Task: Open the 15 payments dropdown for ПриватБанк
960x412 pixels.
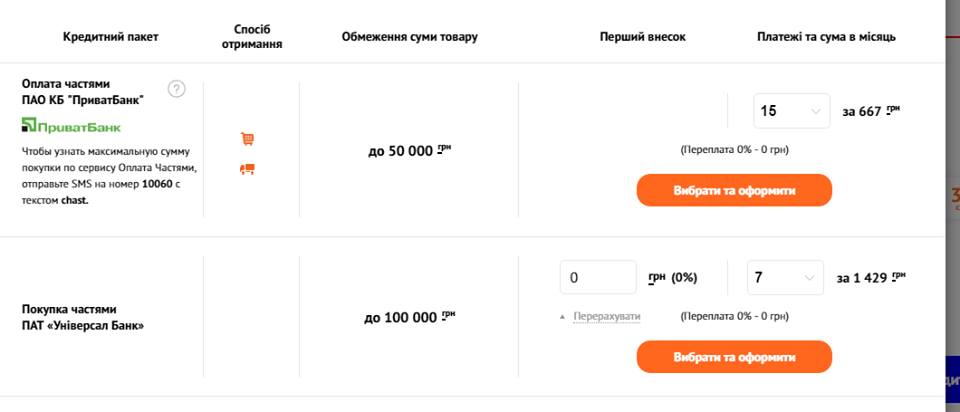Action: click(x=791, y=111)
